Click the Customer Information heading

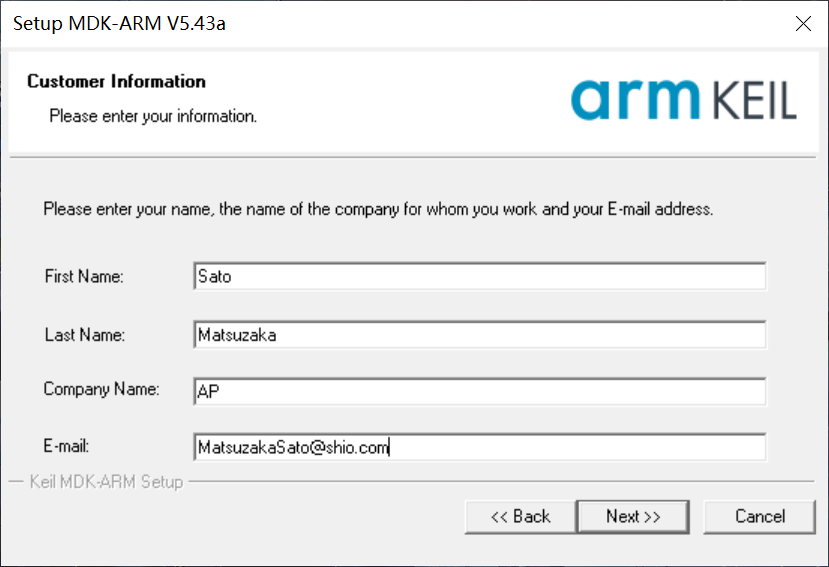[x=116, y=82]
